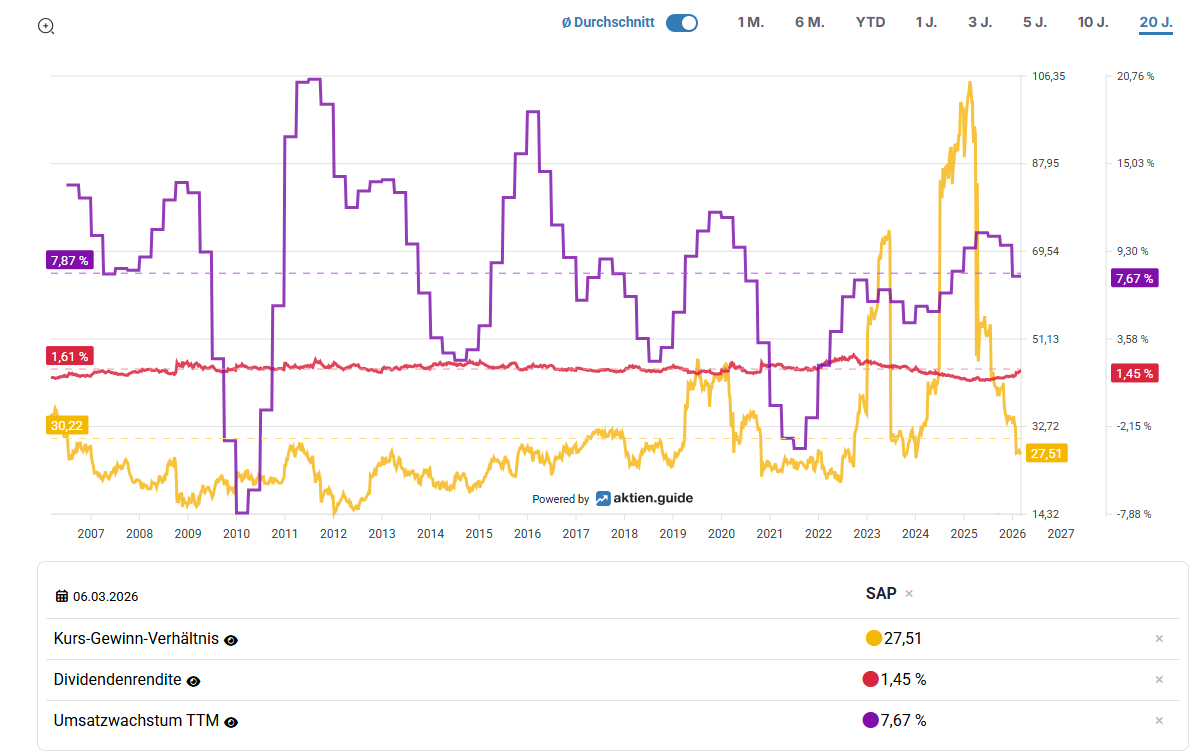Switch to the YTD time range
Viewport: 1203px width, 755px height.
point(870,22)
